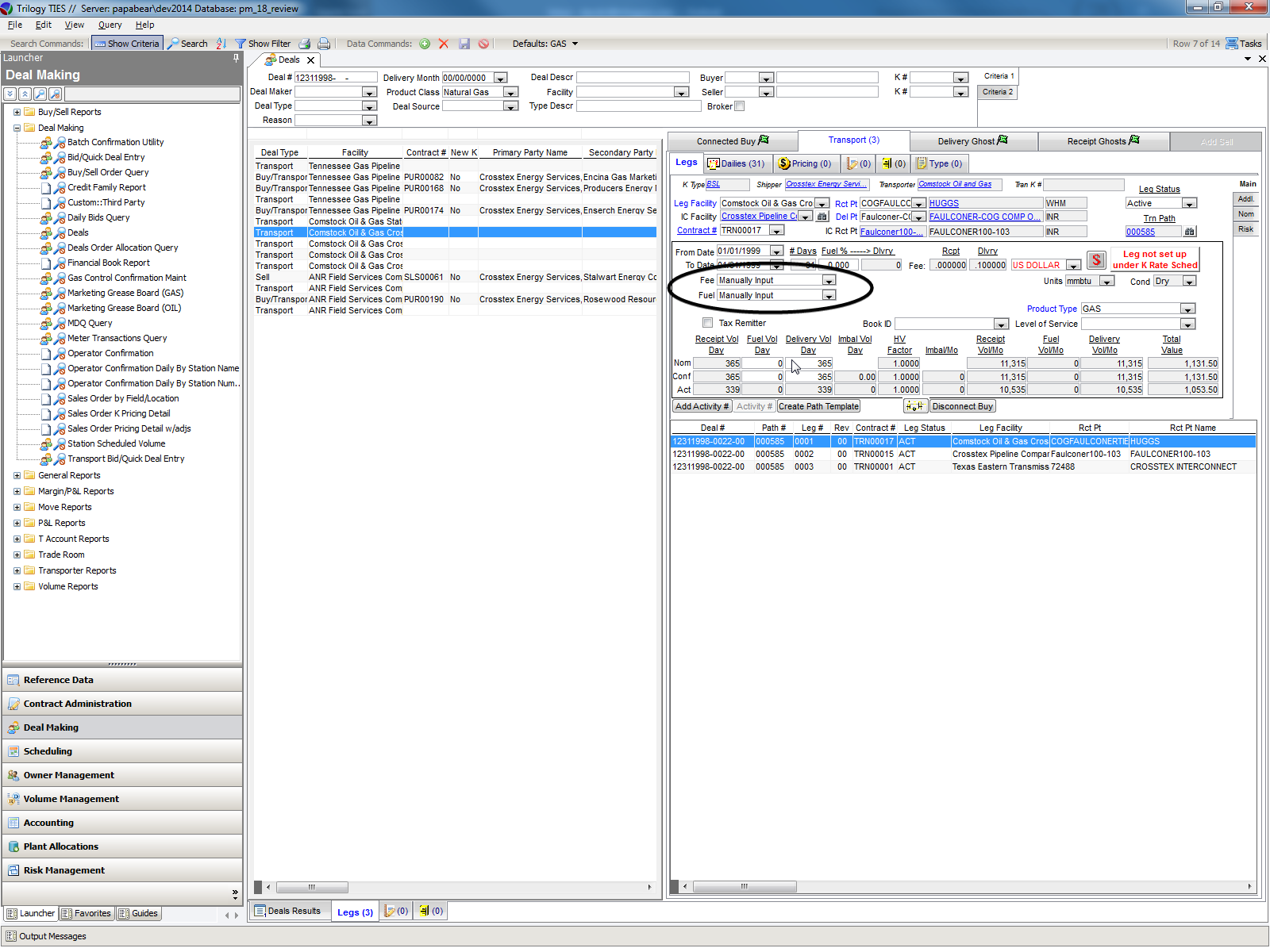This screenshot has width=1270, height=952.
Task: Click the sort A-Z icon in toolbar
Action: click(221, 44)
